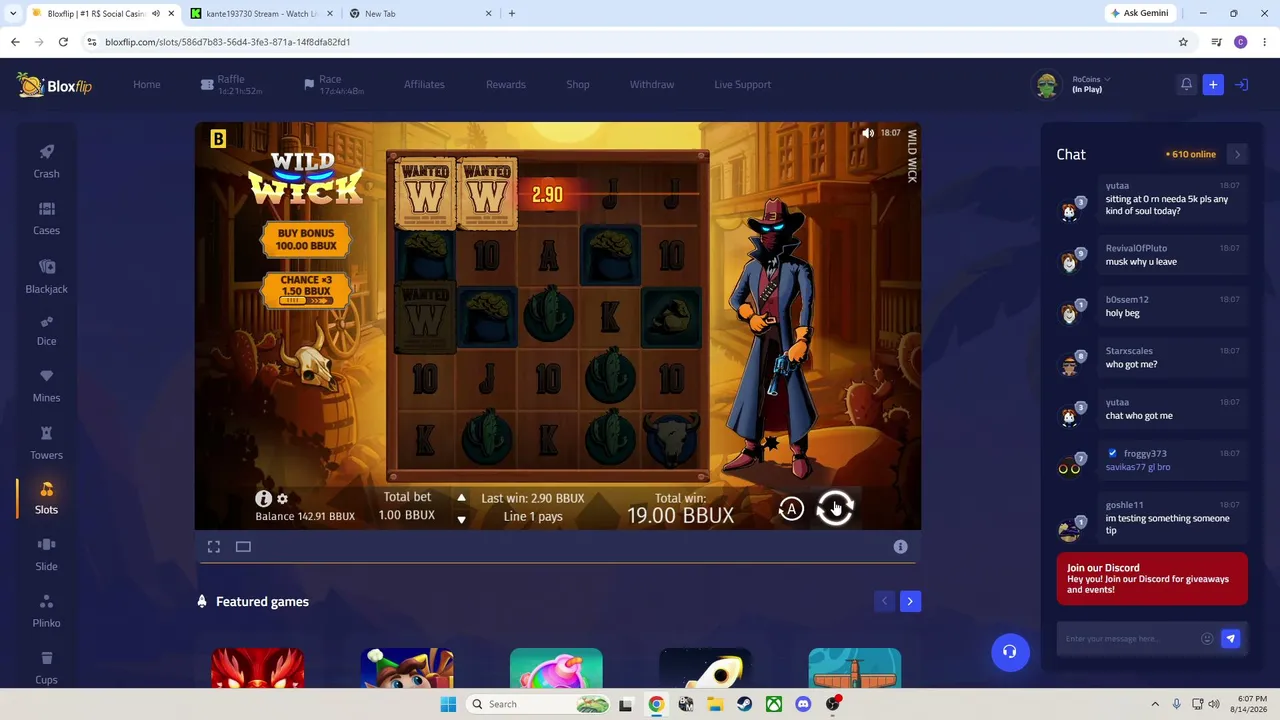Screen dimensions: 1280x720
Task: Go to the Home page
Action: 147,85
